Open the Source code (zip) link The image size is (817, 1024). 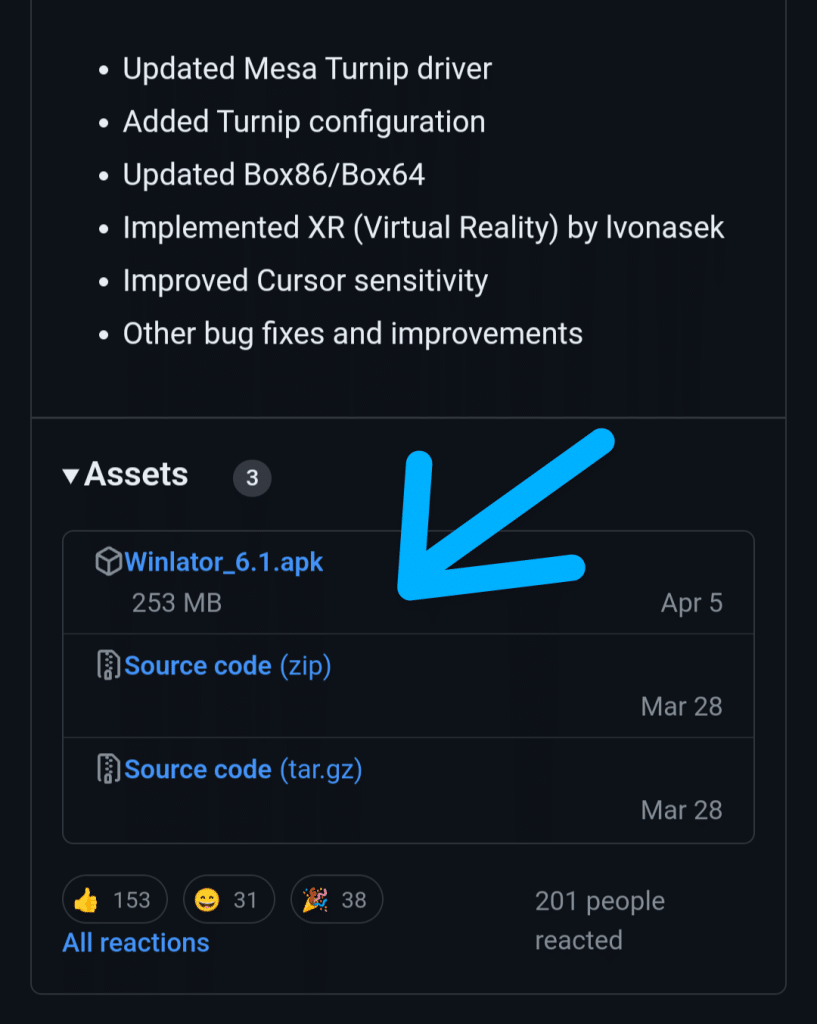pos(228,666)
